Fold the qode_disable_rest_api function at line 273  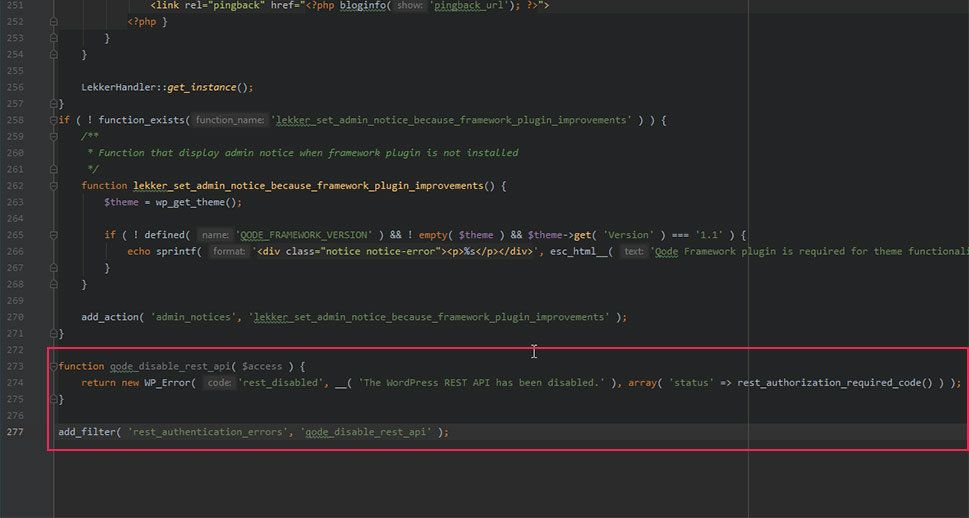click(53, 366)
